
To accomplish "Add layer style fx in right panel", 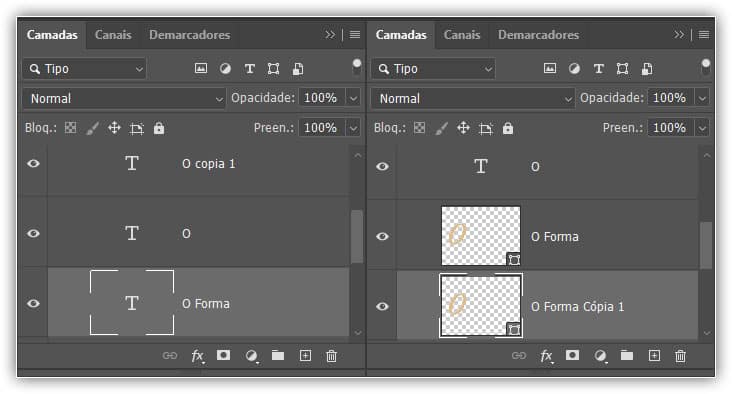I will (546, 356).
